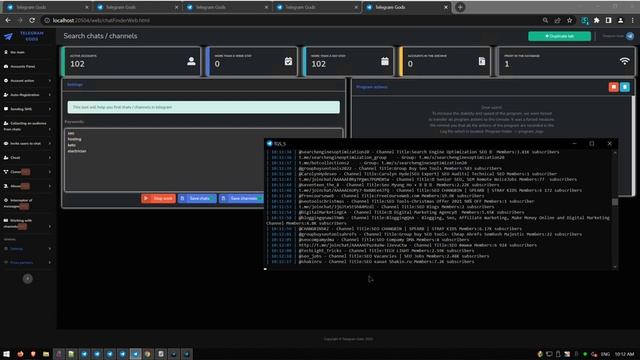Click the Stop work button
This screenshot has width=640, height=360.
158,198
